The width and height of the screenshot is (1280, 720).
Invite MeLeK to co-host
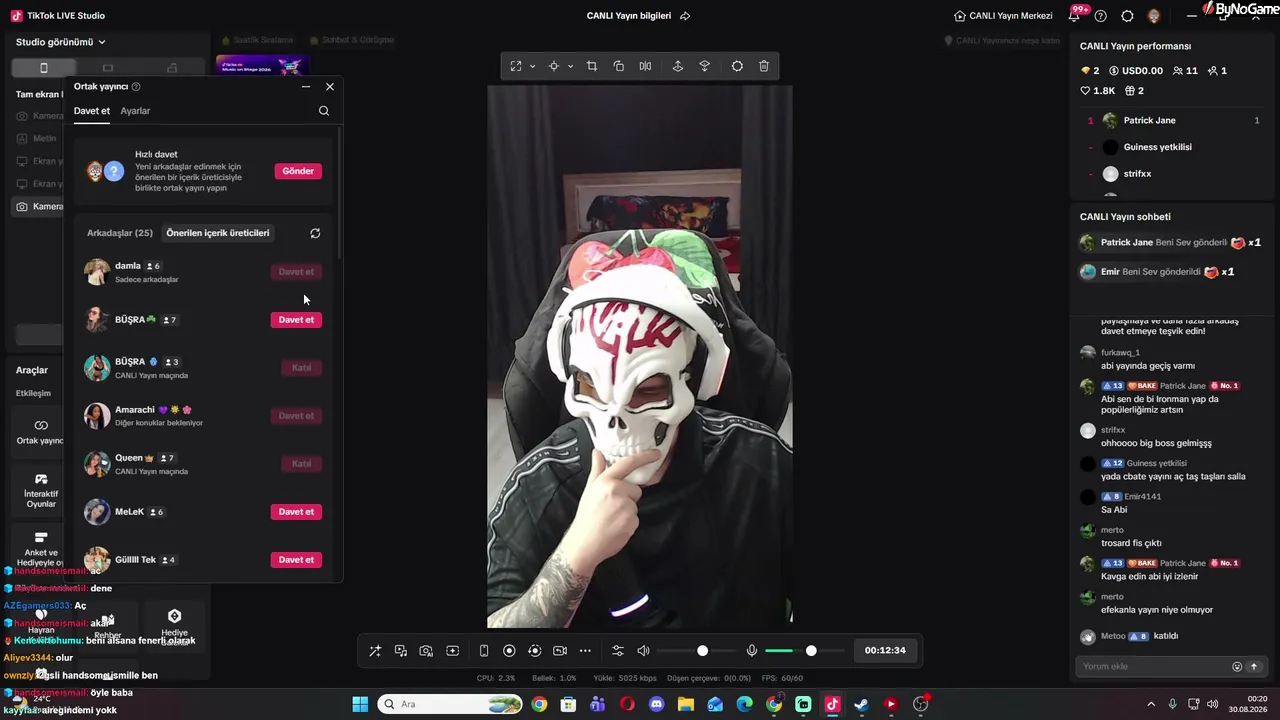[x=296, y=512]
